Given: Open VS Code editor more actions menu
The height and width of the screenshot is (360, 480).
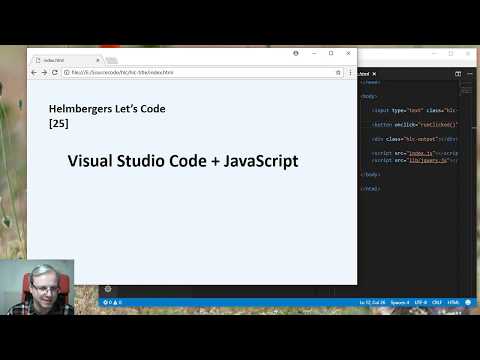Looking at the screenshot, I should (470, 74).
